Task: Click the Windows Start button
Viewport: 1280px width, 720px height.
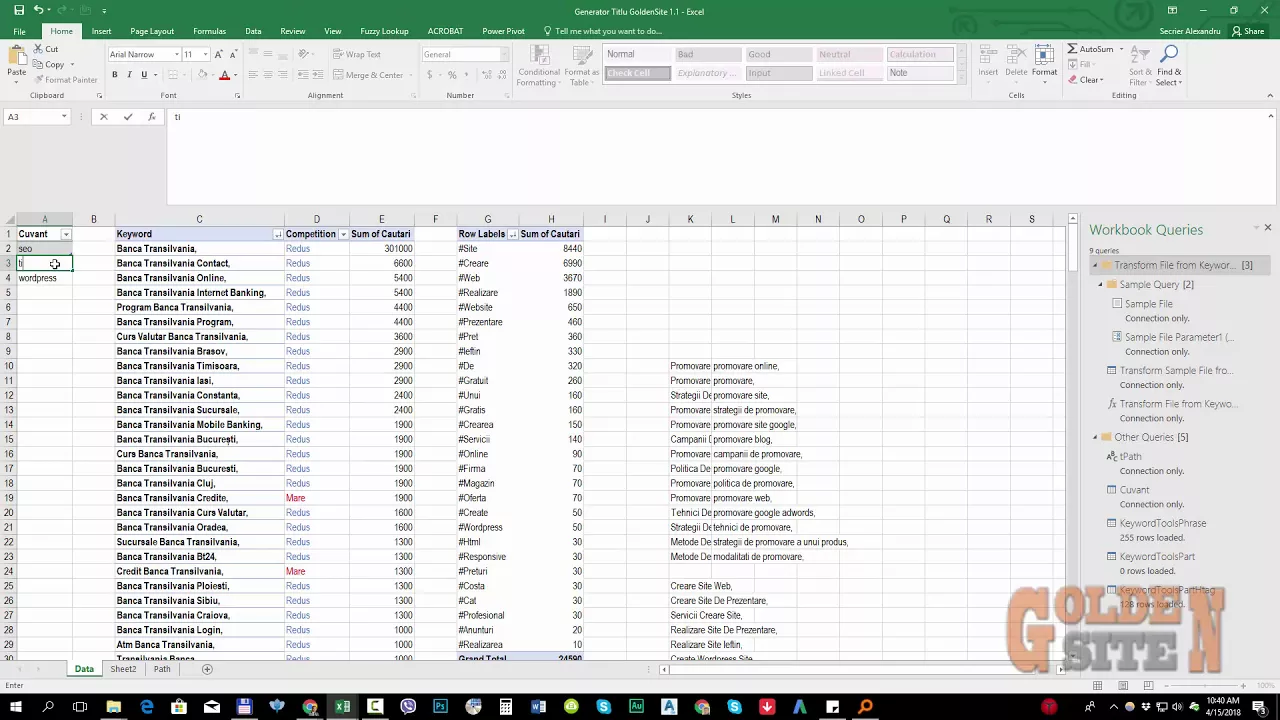Action: 16,707
